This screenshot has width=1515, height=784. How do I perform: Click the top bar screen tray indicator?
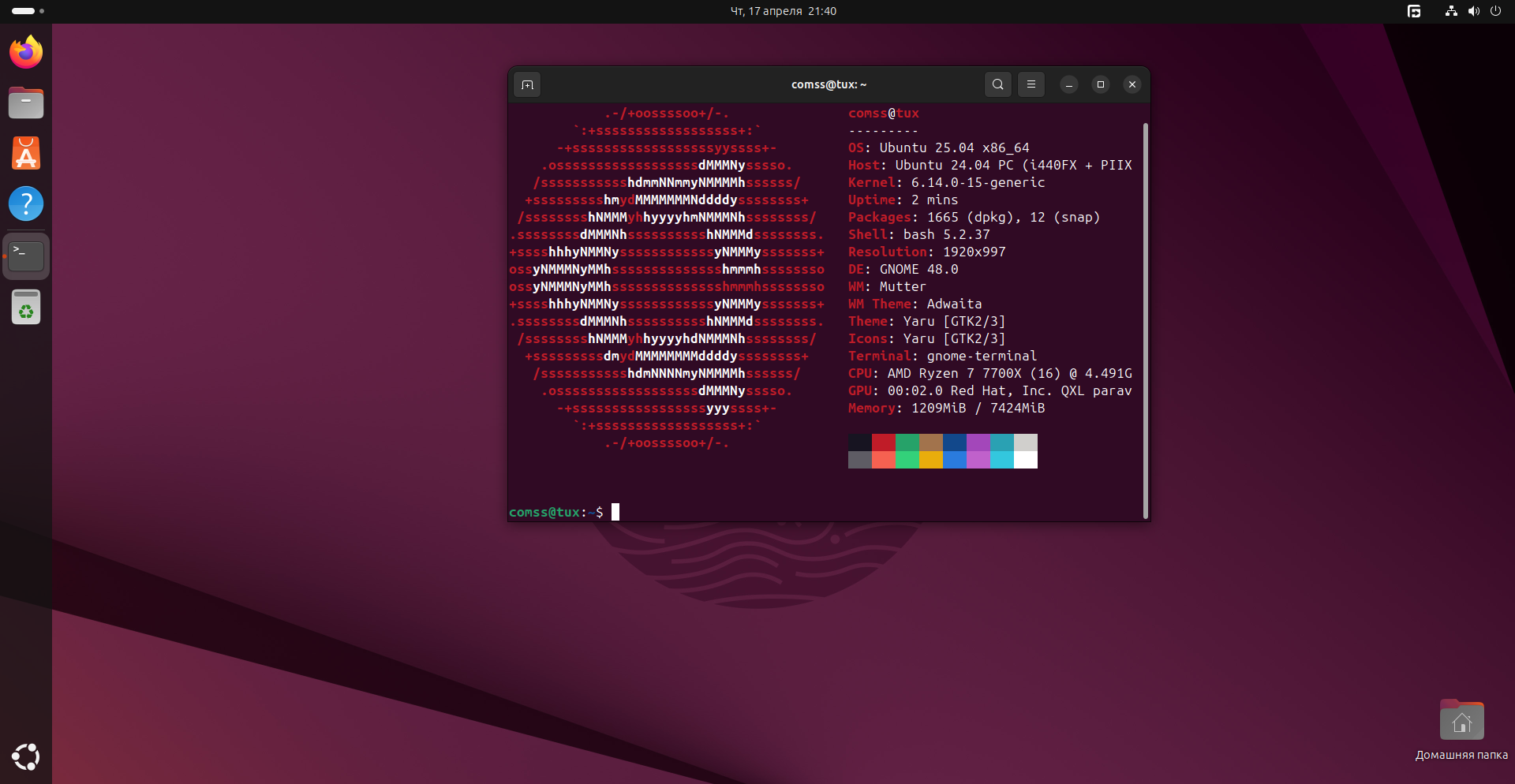(1414, 11)
